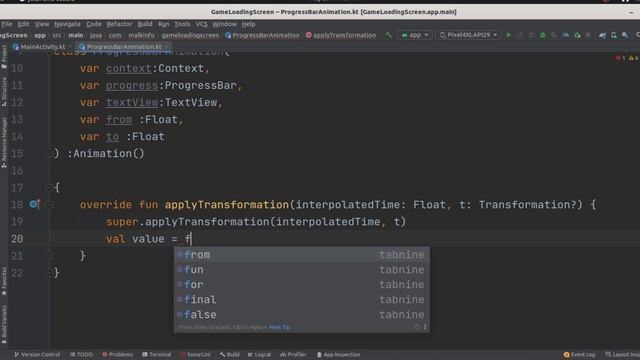Open the Favorites sidebar panel
Viewport: 640px width, 360px height.
[4, 281]
